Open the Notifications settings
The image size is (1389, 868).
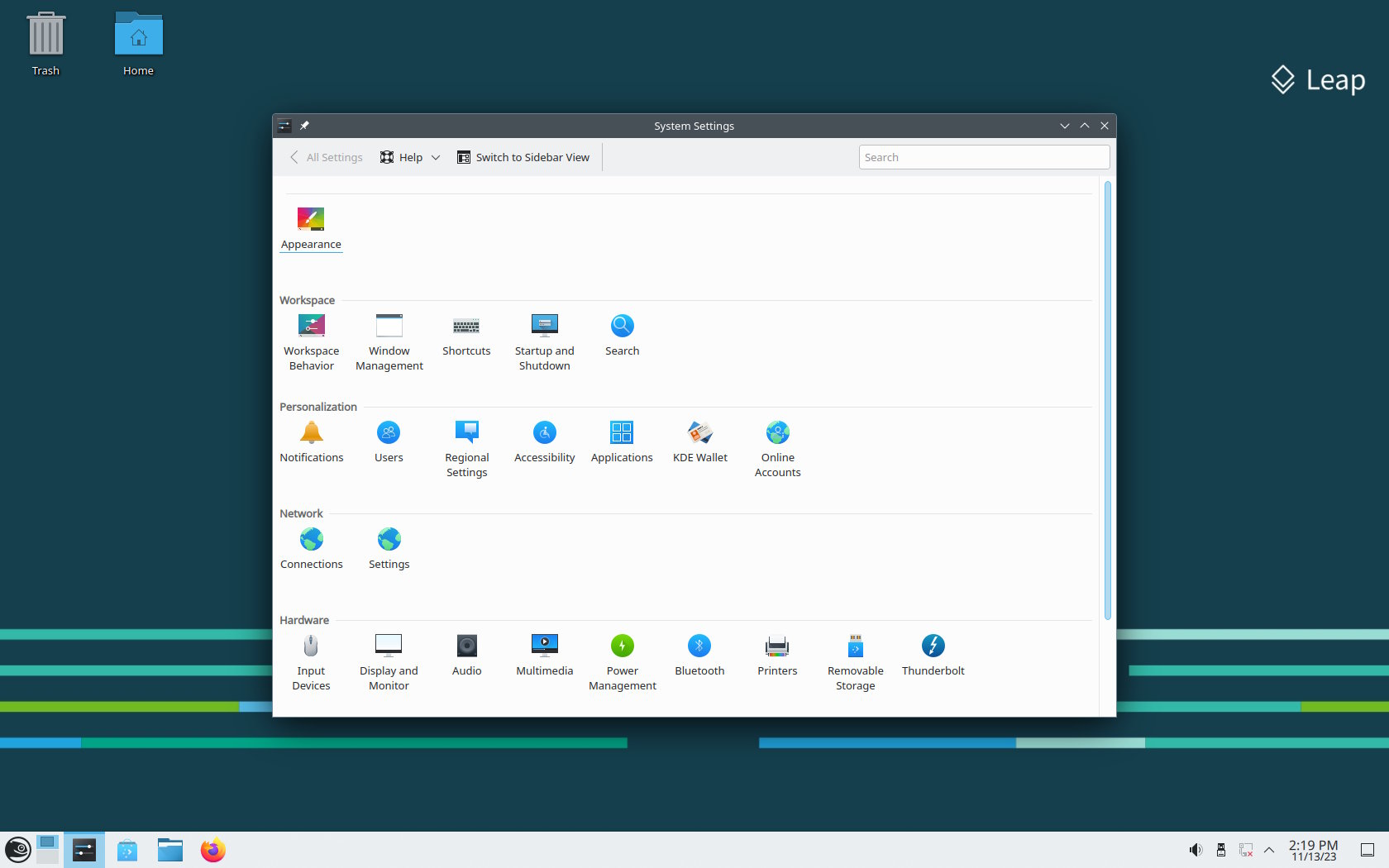(311, 442)
